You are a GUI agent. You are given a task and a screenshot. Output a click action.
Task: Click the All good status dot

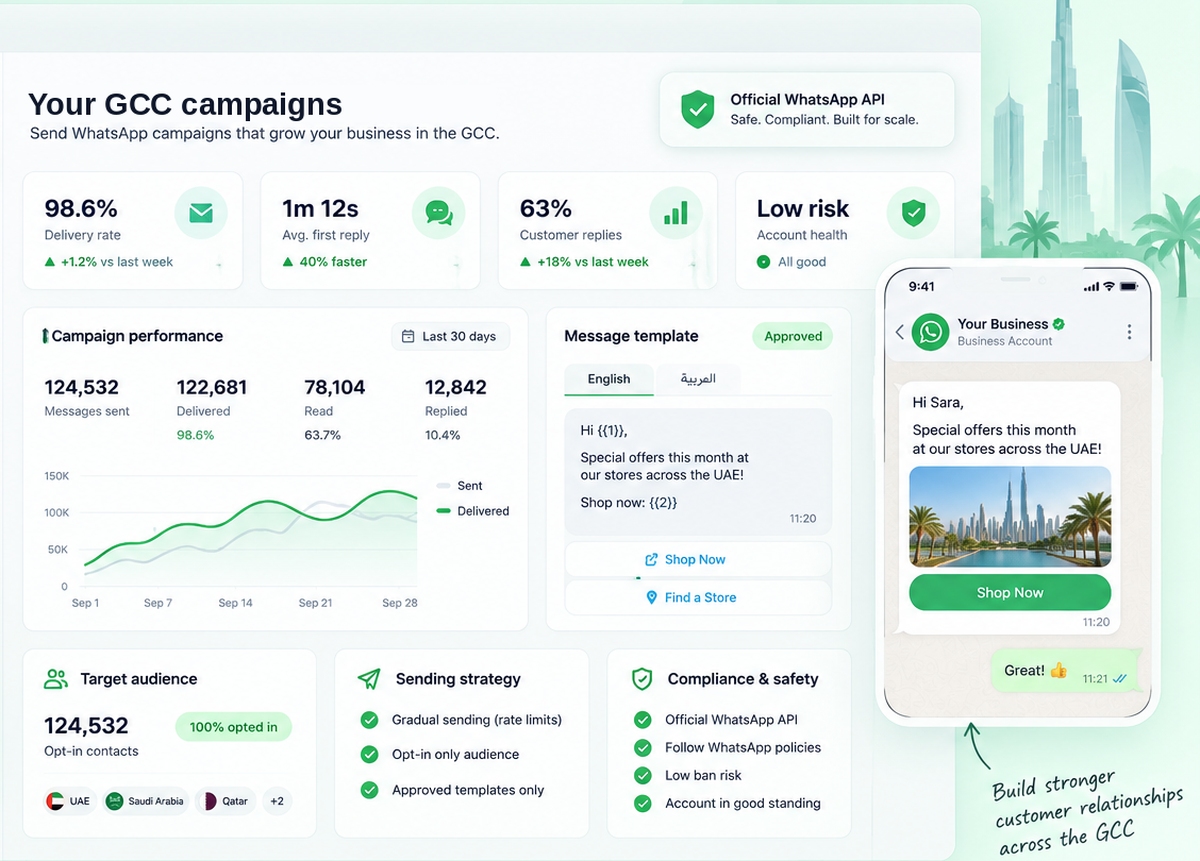763,262
